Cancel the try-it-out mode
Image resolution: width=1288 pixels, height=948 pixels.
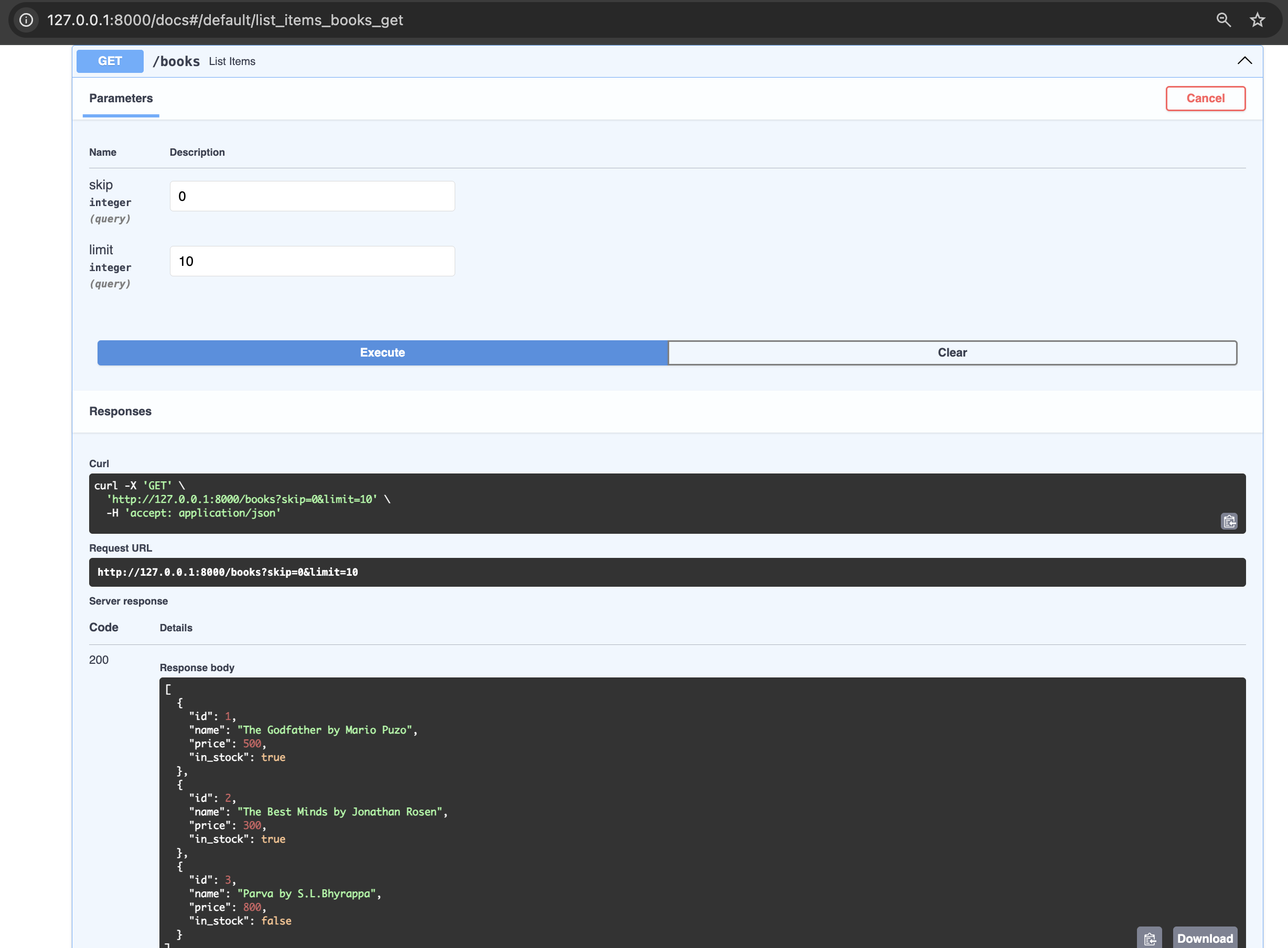tap(1205, 98)
